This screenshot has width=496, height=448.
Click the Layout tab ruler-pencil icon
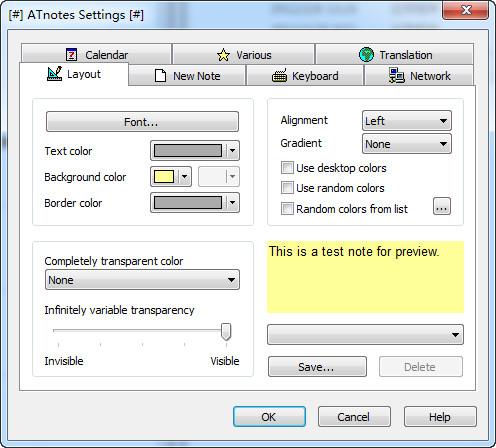(x=55, y=74)
